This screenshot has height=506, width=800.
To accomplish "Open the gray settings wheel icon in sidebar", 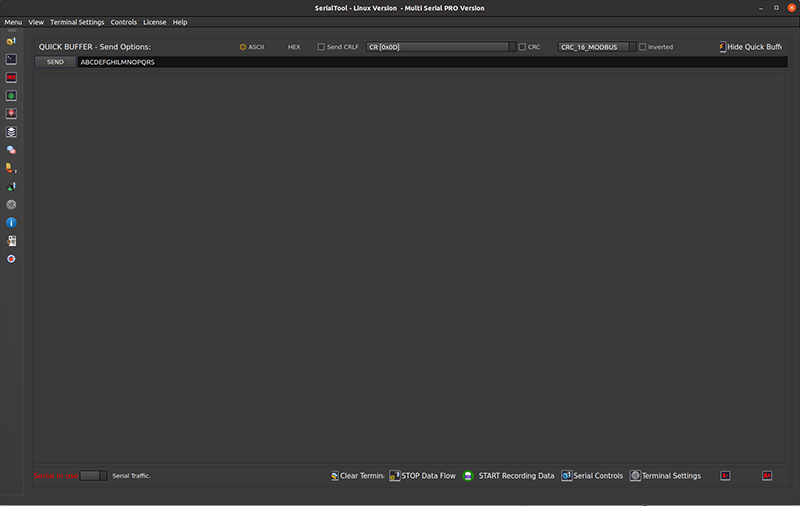I will pyautogui.click(x=11, y=205).
